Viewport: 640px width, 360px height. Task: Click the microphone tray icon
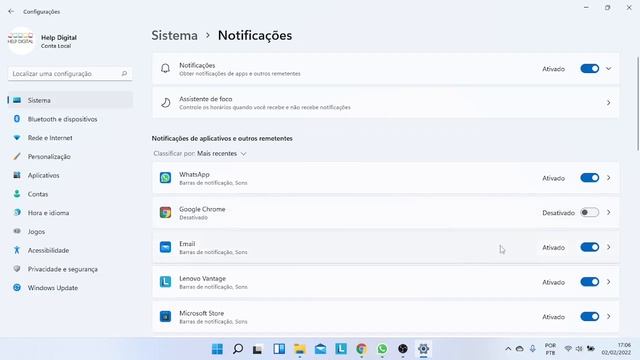(533, 349)
